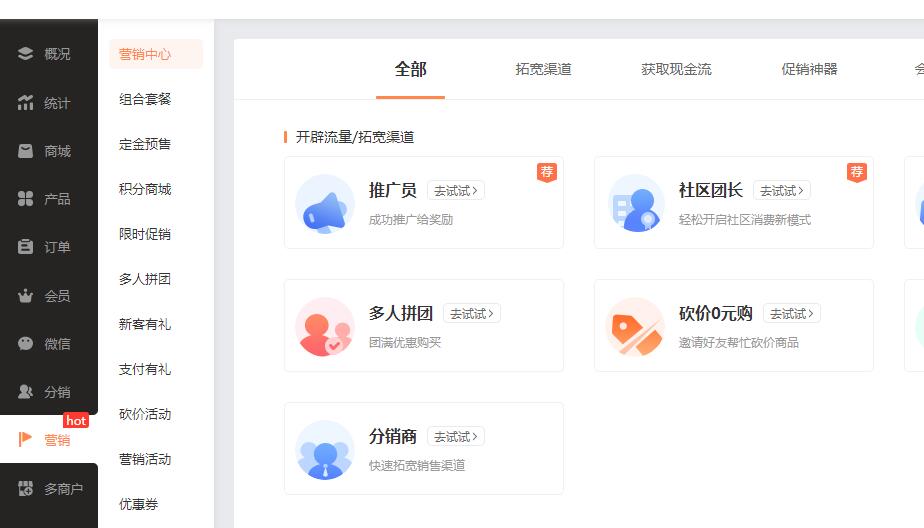Viewport: 924px width, 528px height.
Task: Select 限时促销 in the marketing submenu
Action: 145,234
